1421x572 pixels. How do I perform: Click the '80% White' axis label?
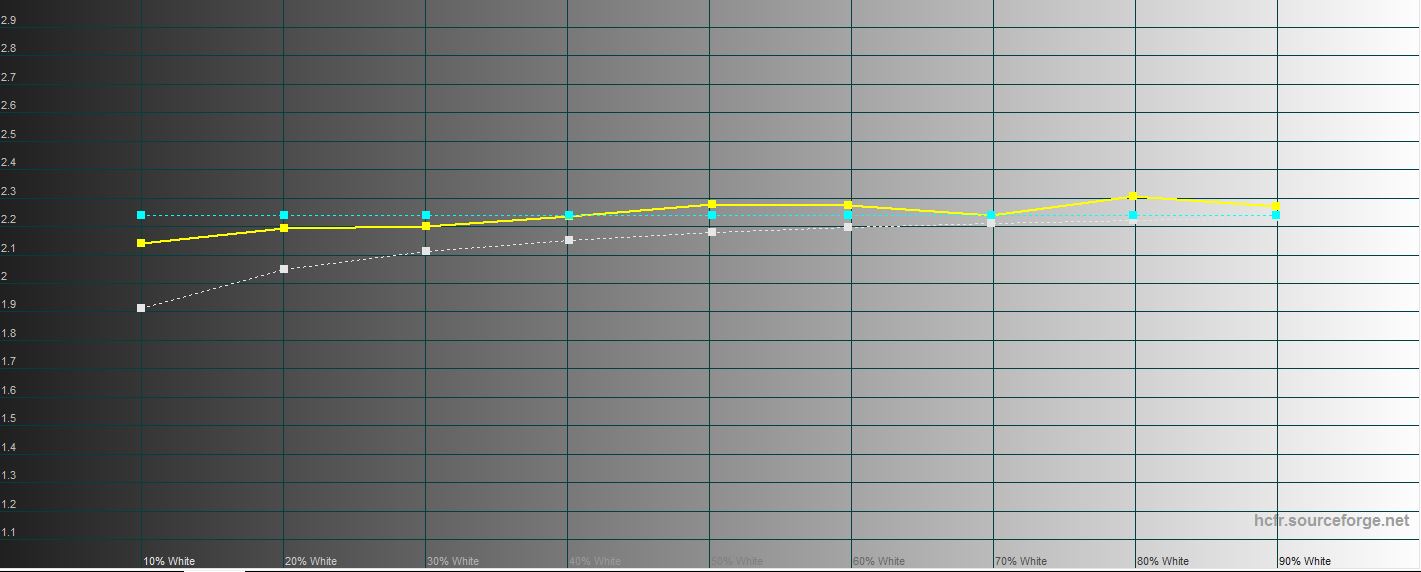coord(1164,561)
